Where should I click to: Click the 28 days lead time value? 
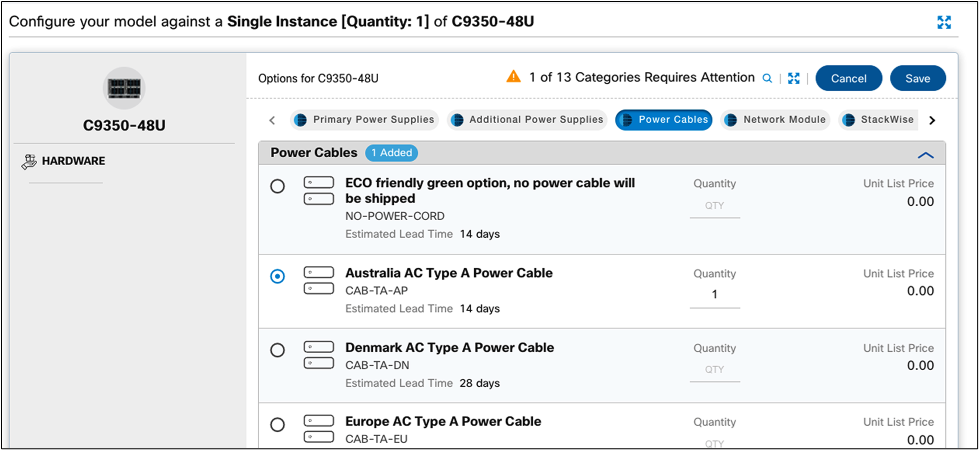point(480,383)
